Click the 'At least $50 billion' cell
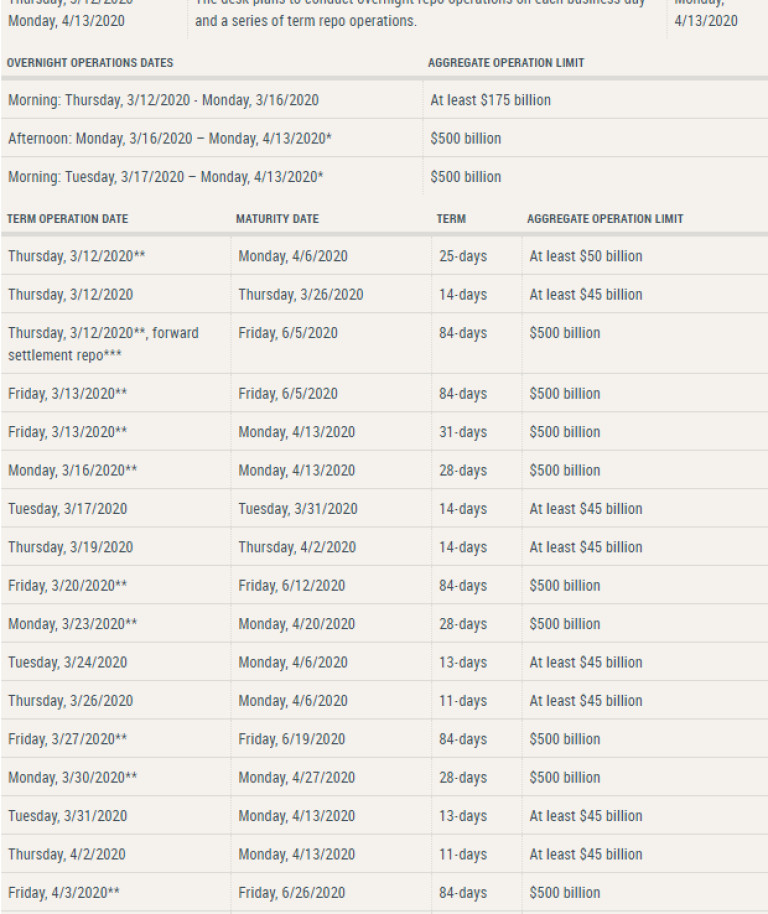This screenshot has height=914, width=768. pyautogui.click(x=586, y=256)
